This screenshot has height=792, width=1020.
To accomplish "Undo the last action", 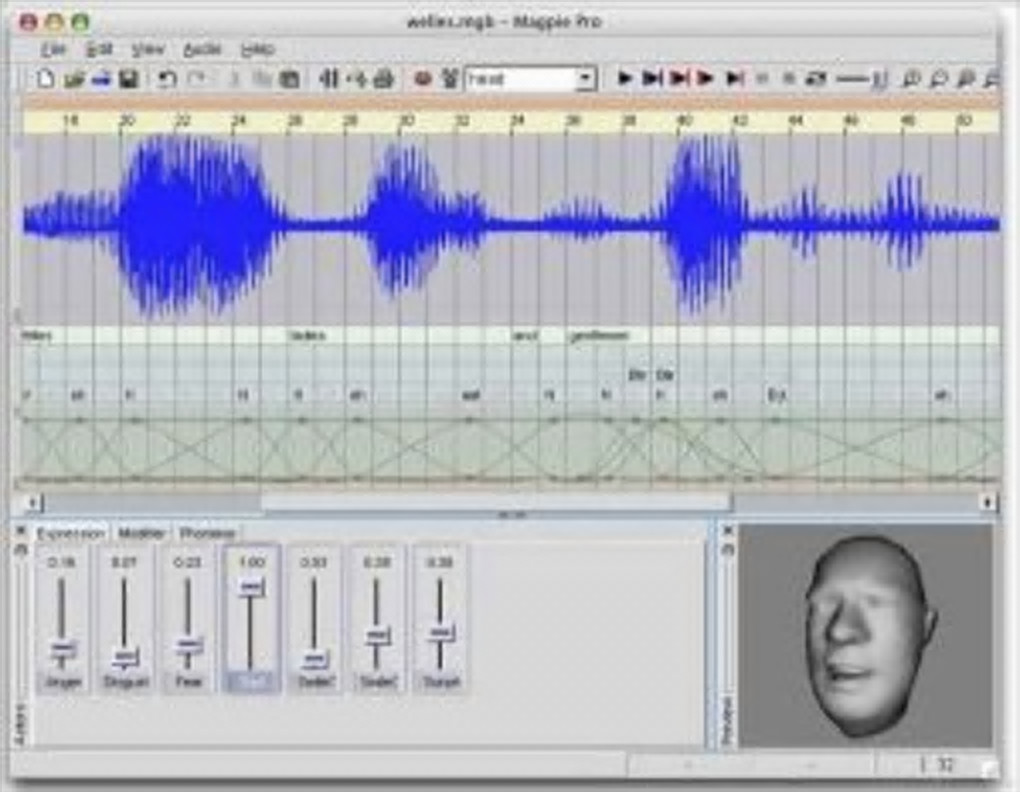I will [x=168, y=79].
